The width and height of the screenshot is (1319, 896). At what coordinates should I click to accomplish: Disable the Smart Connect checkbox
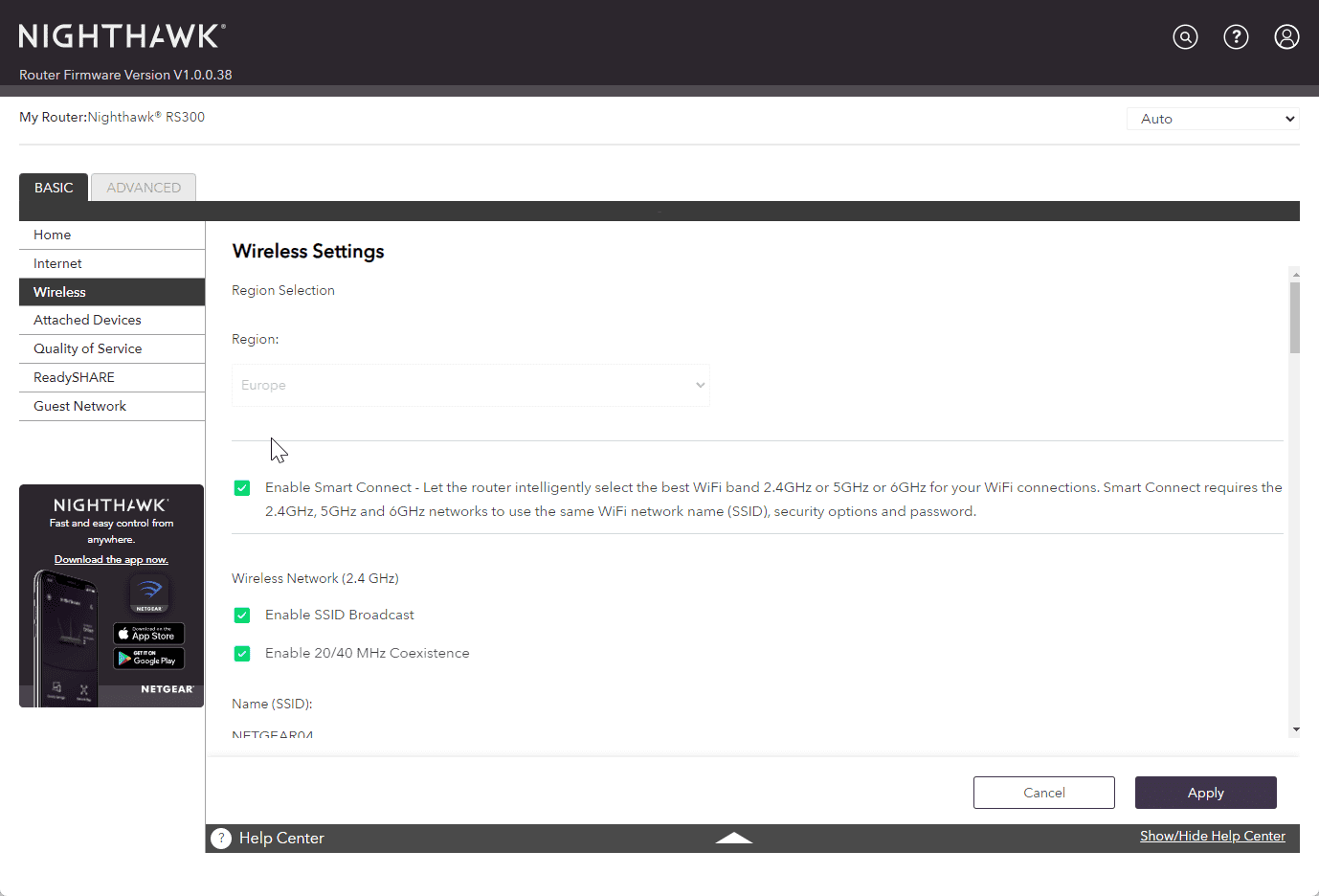click(x=242, y=488)
